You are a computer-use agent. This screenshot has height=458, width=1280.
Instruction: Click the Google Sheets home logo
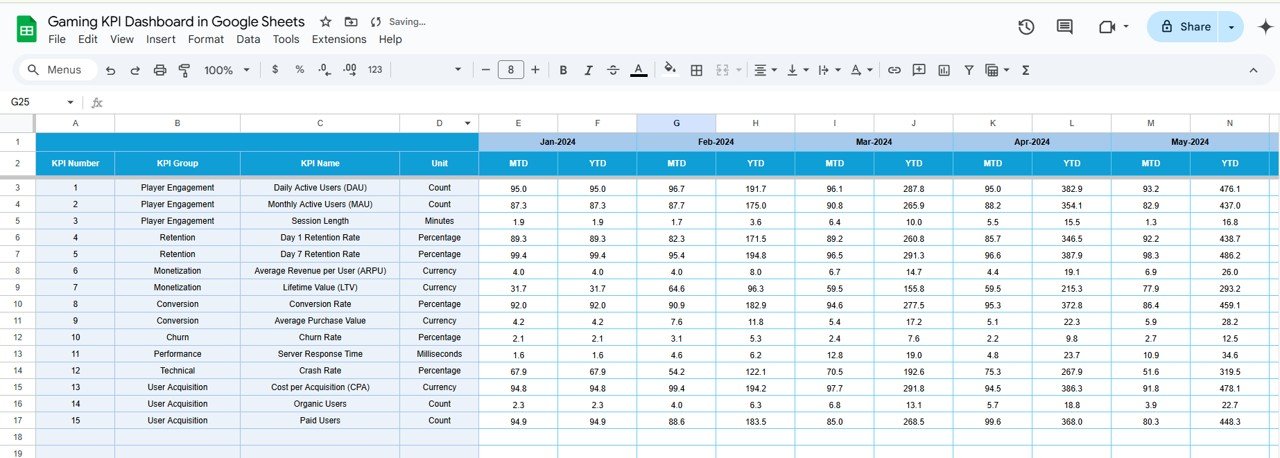(x=27, y=30)
